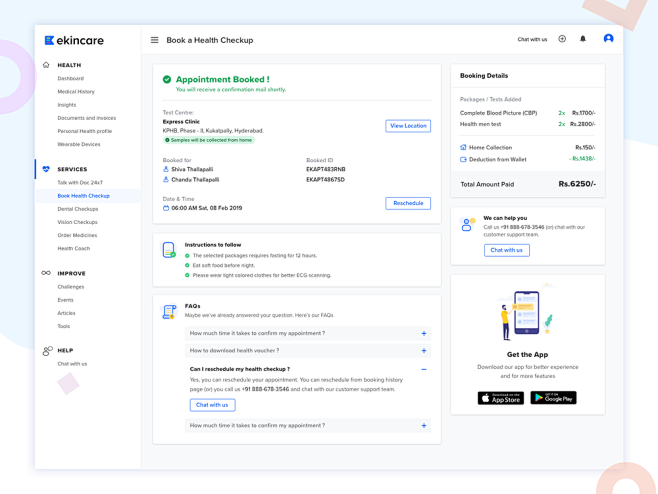Click the Reschedule button
This screenshot has height=494, width=658.
tap(408, 203)
